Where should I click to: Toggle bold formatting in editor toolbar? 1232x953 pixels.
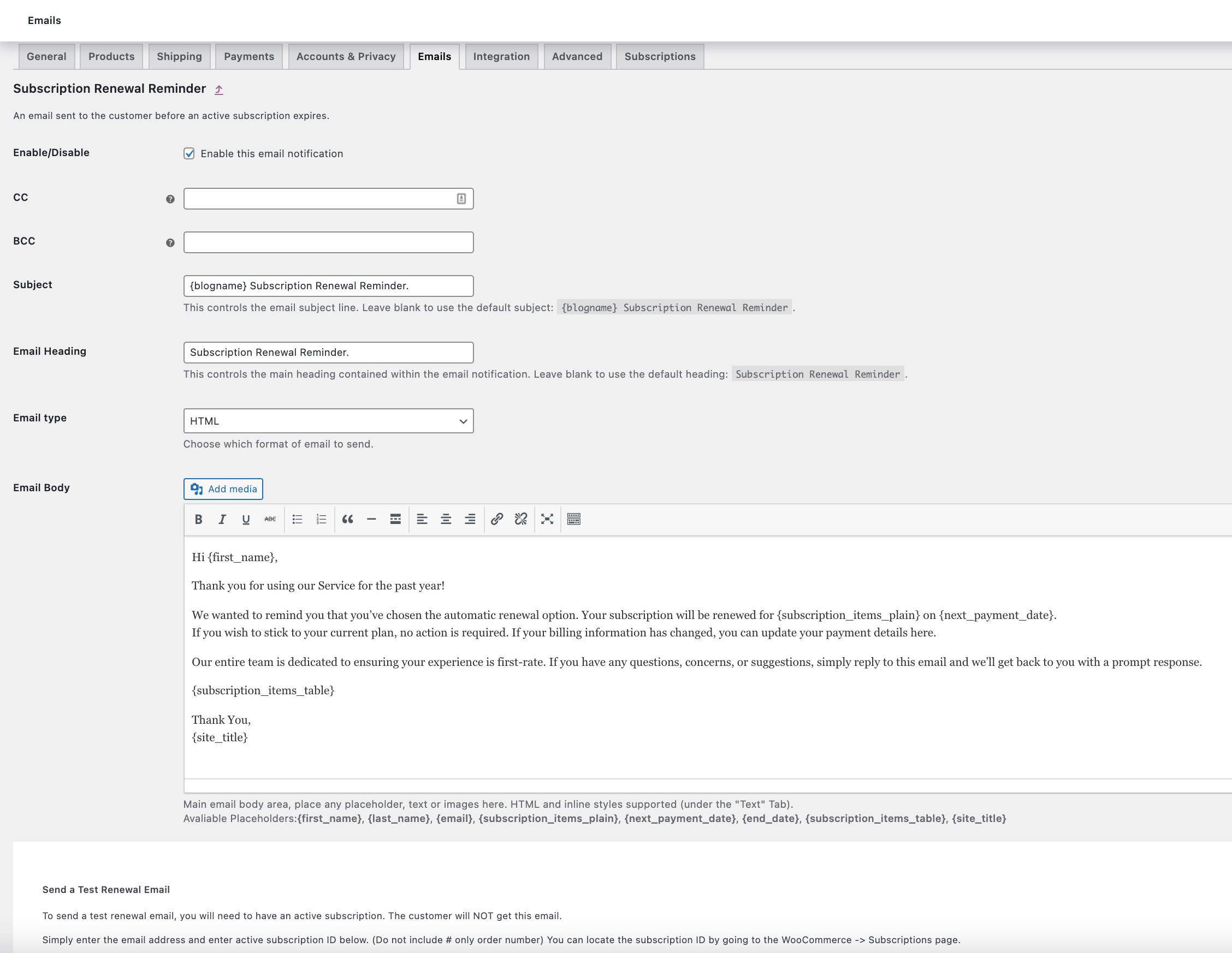point(199,520)
